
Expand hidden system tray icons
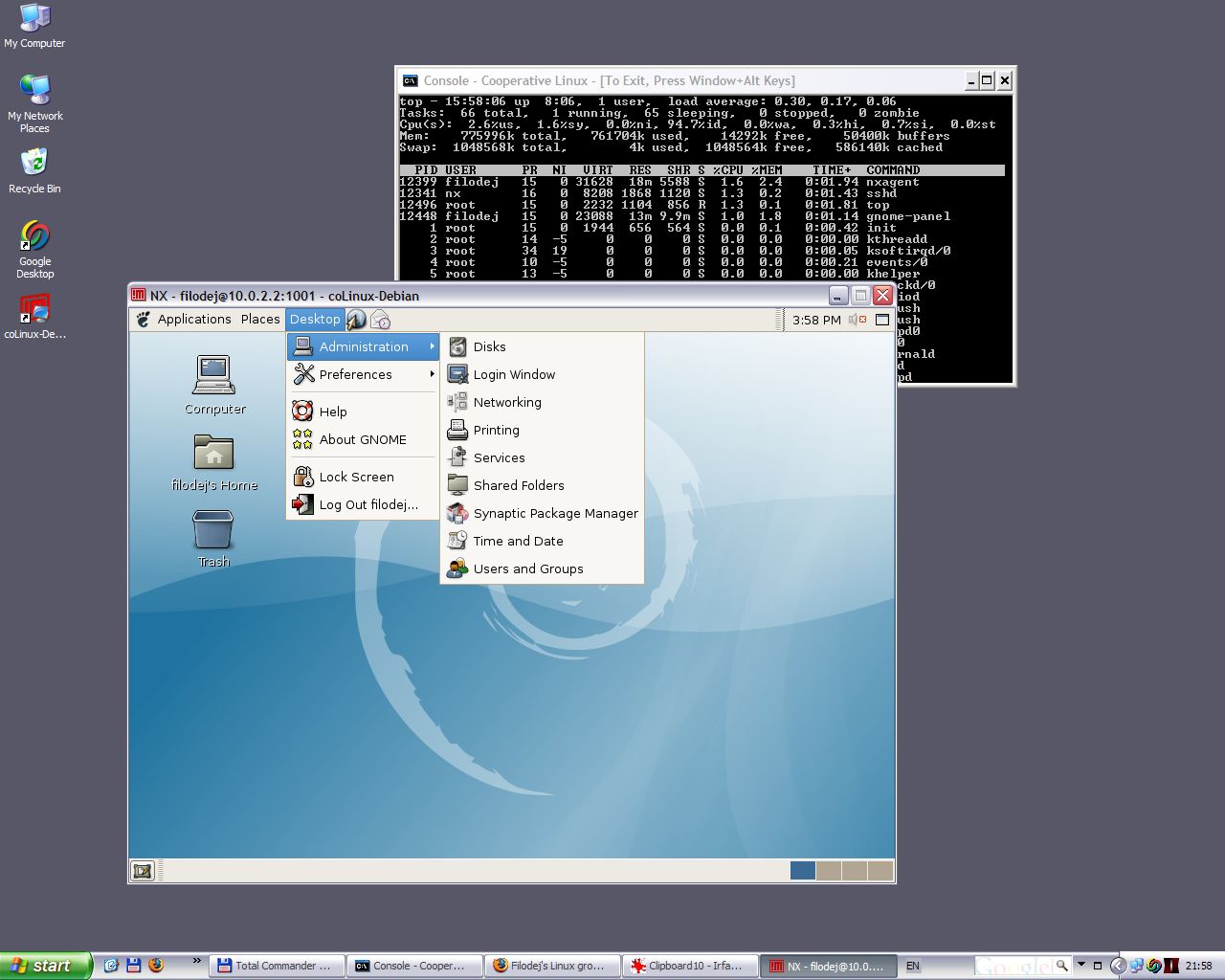click(1117, 967)
